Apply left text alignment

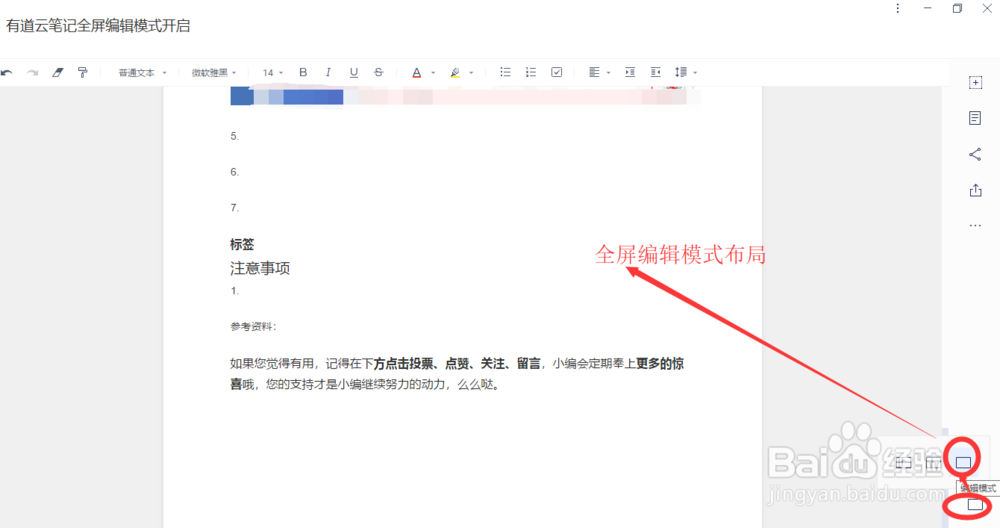(x=594, y=72)
